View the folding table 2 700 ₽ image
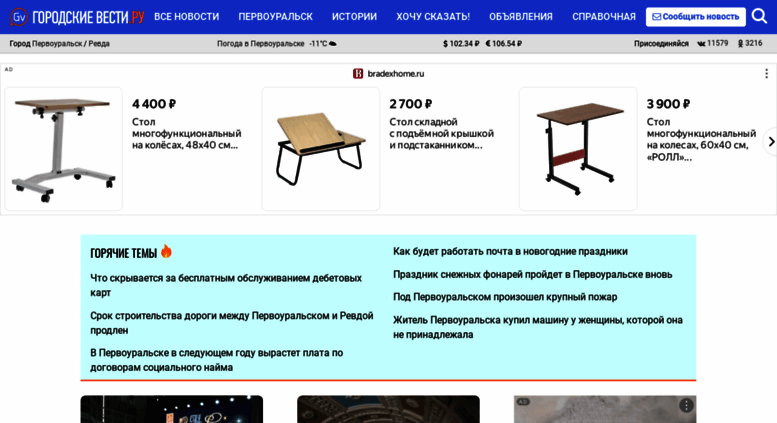 click(321, 149)
